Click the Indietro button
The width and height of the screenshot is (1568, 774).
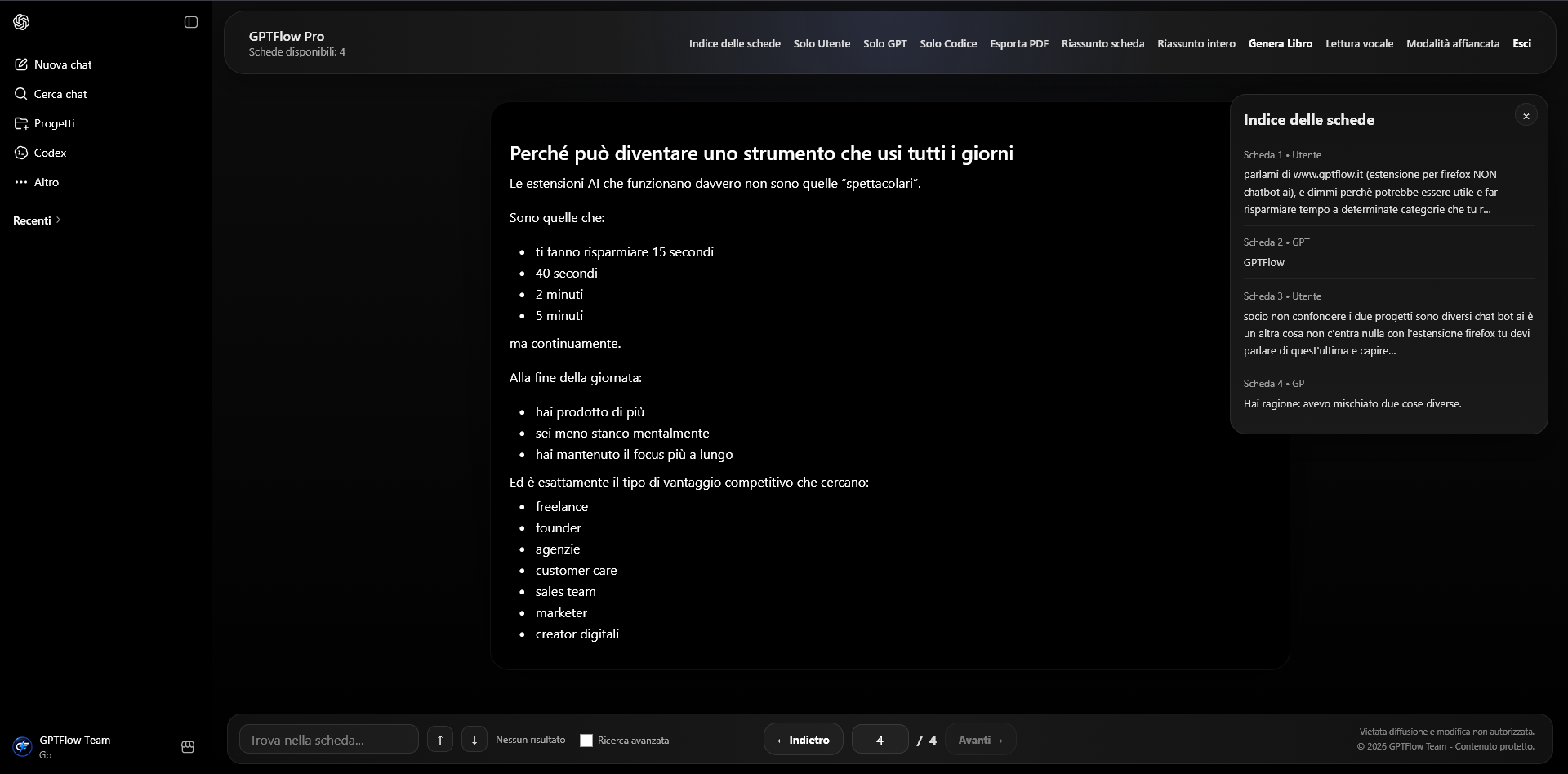click(x=803, y=739)
